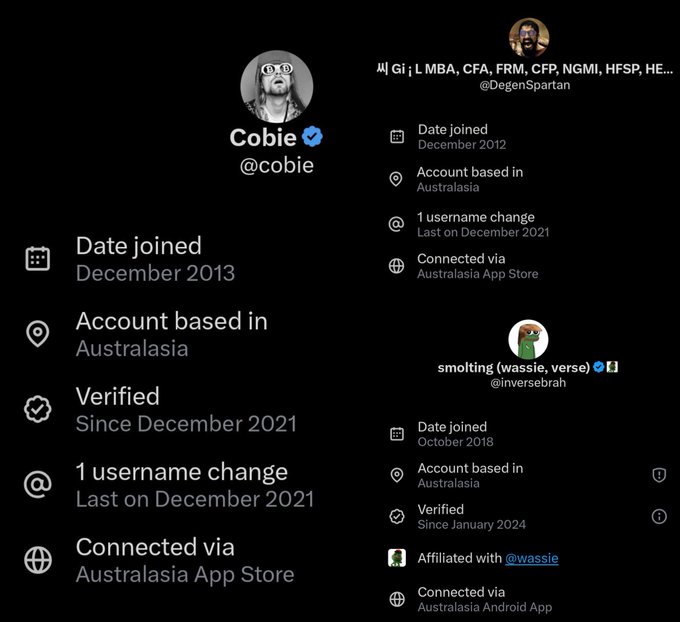This screenshot has height=622, width=680.
Task: Click the blue verified badge beside Cobie
Action: point(313,137)
